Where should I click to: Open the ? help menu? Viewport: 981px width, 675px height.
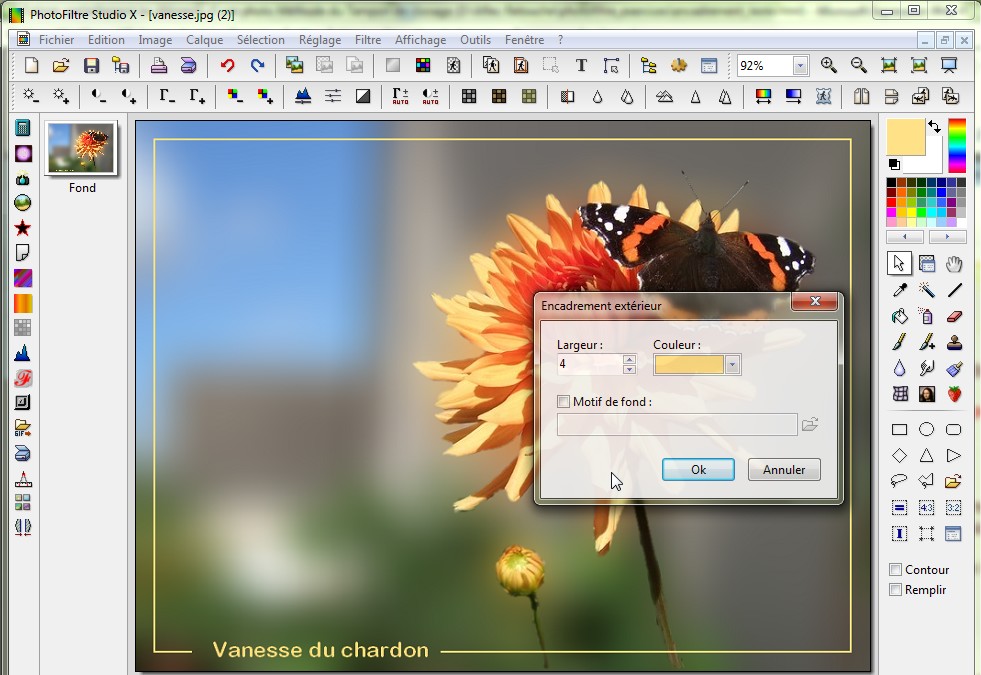[x=561, y=39]
